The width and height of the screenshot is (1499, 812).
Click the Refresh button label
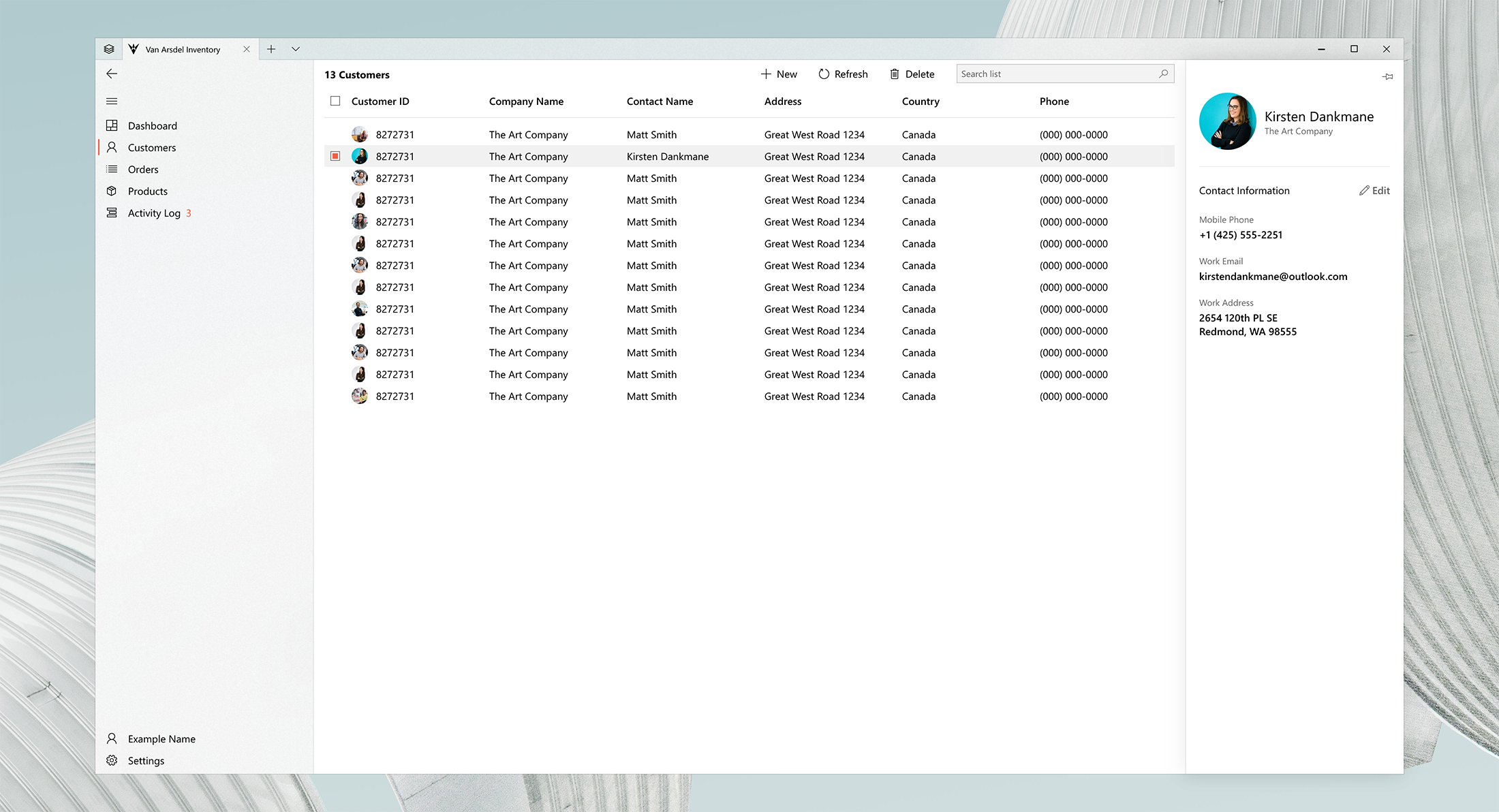point(851,74)
